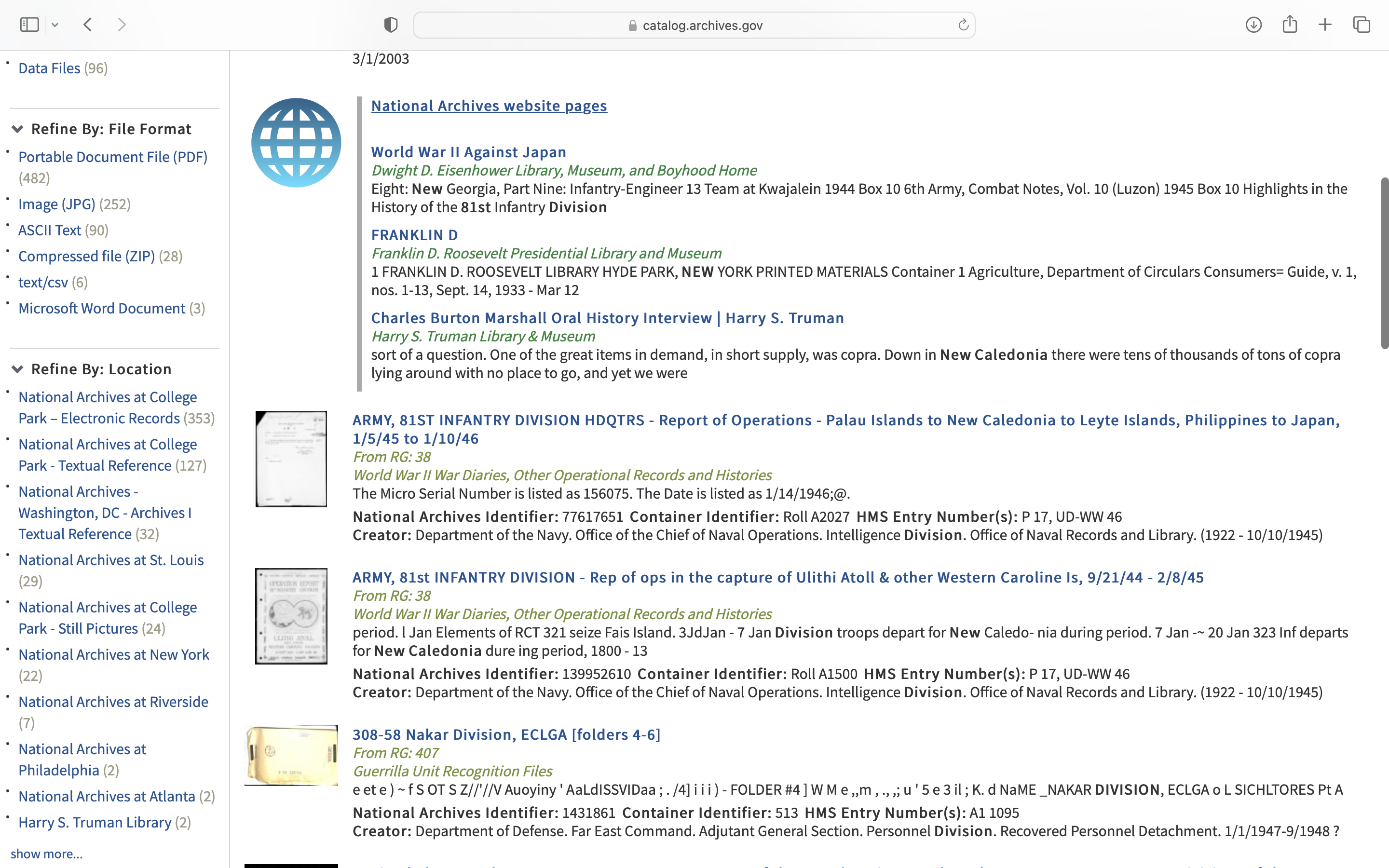This screenshot has height=868, width=1389.
Task: Filter by Portable Document File (PDF)
Action: point(112,157)
